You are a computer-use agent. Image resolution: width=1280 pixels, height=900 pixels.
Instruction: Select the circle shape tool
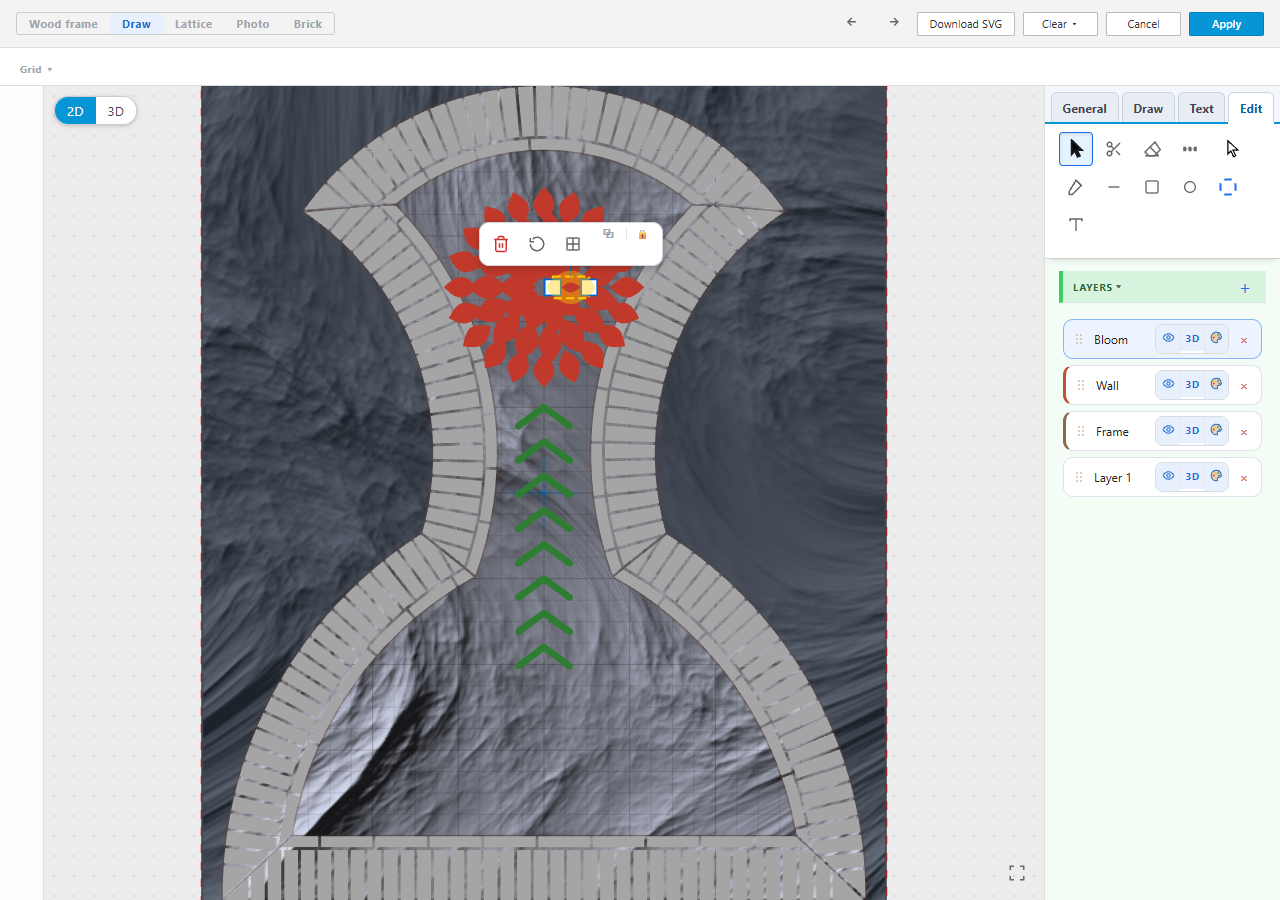[1190, 187]
